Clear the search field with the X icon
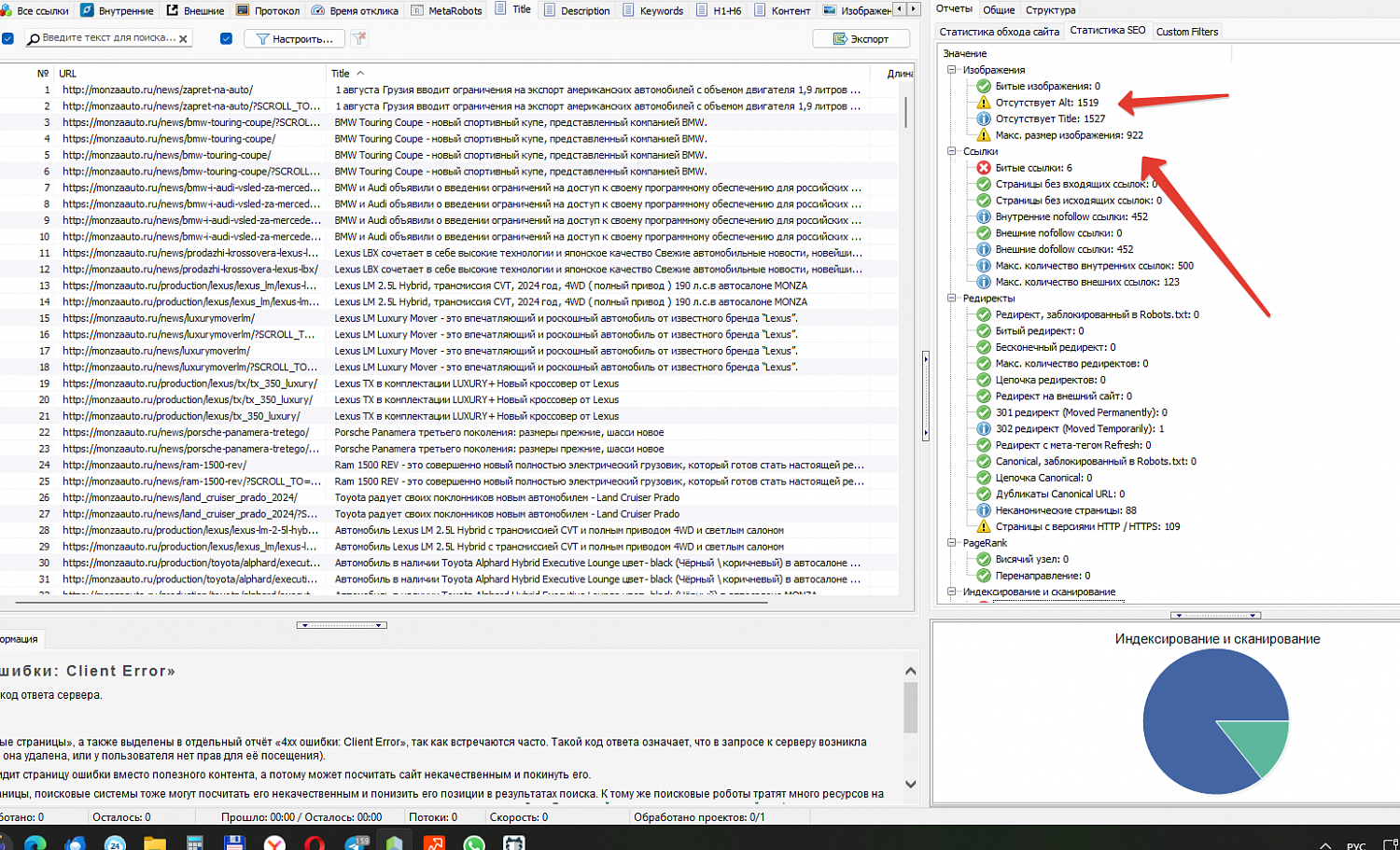This screenshot has width=1400, height=850. pos(183,39)
